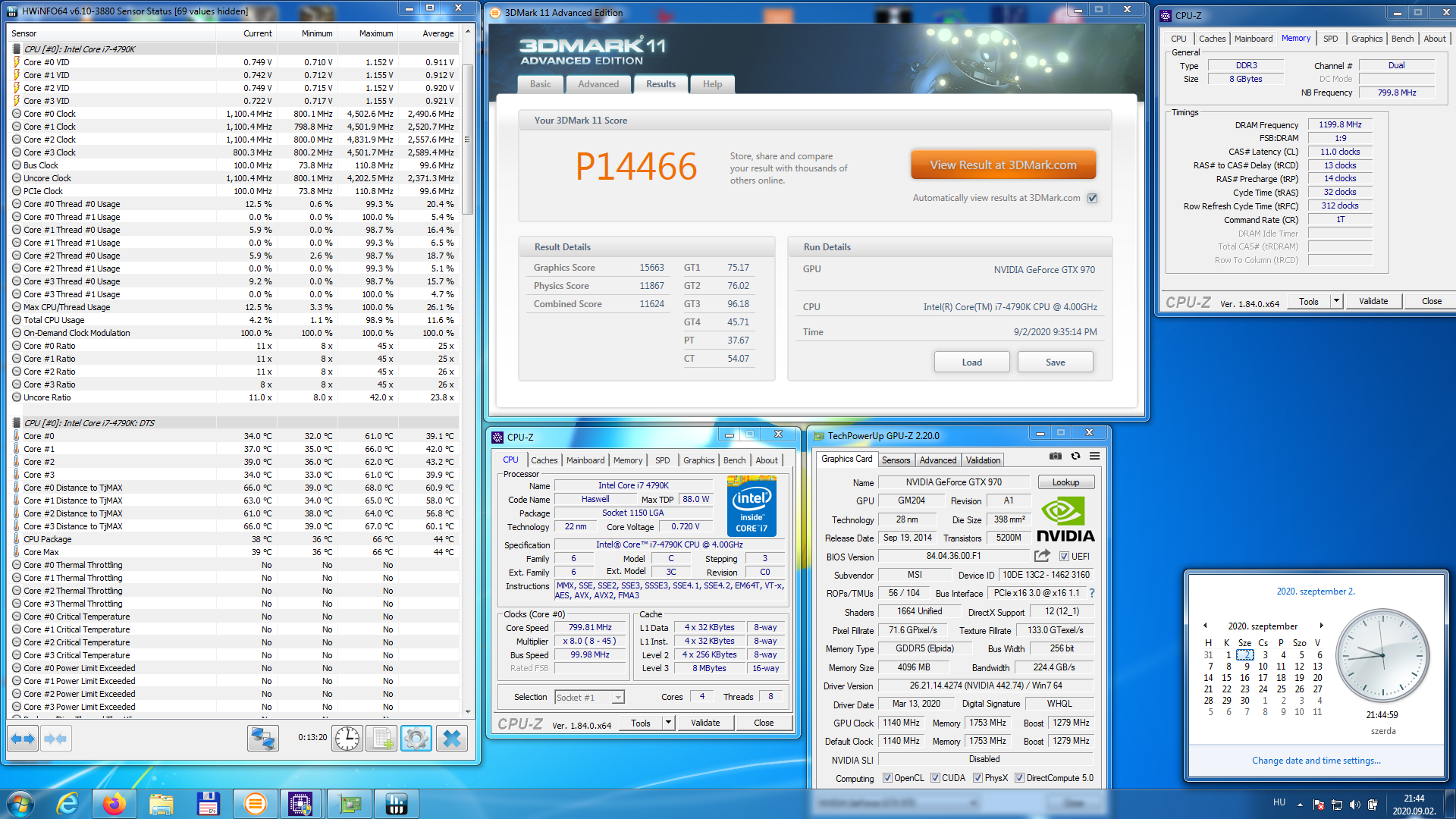Toggle the OpenCL checkbox
Screen dimensions: 1456x819
coord(887,778)
